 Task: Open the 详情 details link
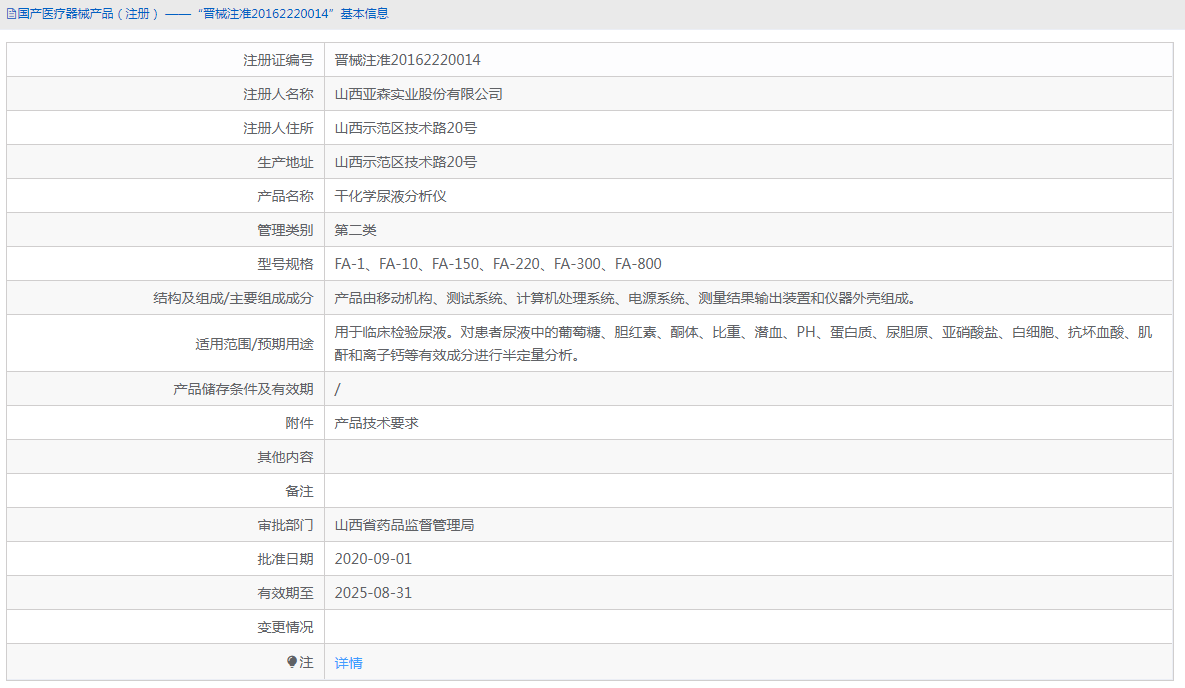click(348, 662)
